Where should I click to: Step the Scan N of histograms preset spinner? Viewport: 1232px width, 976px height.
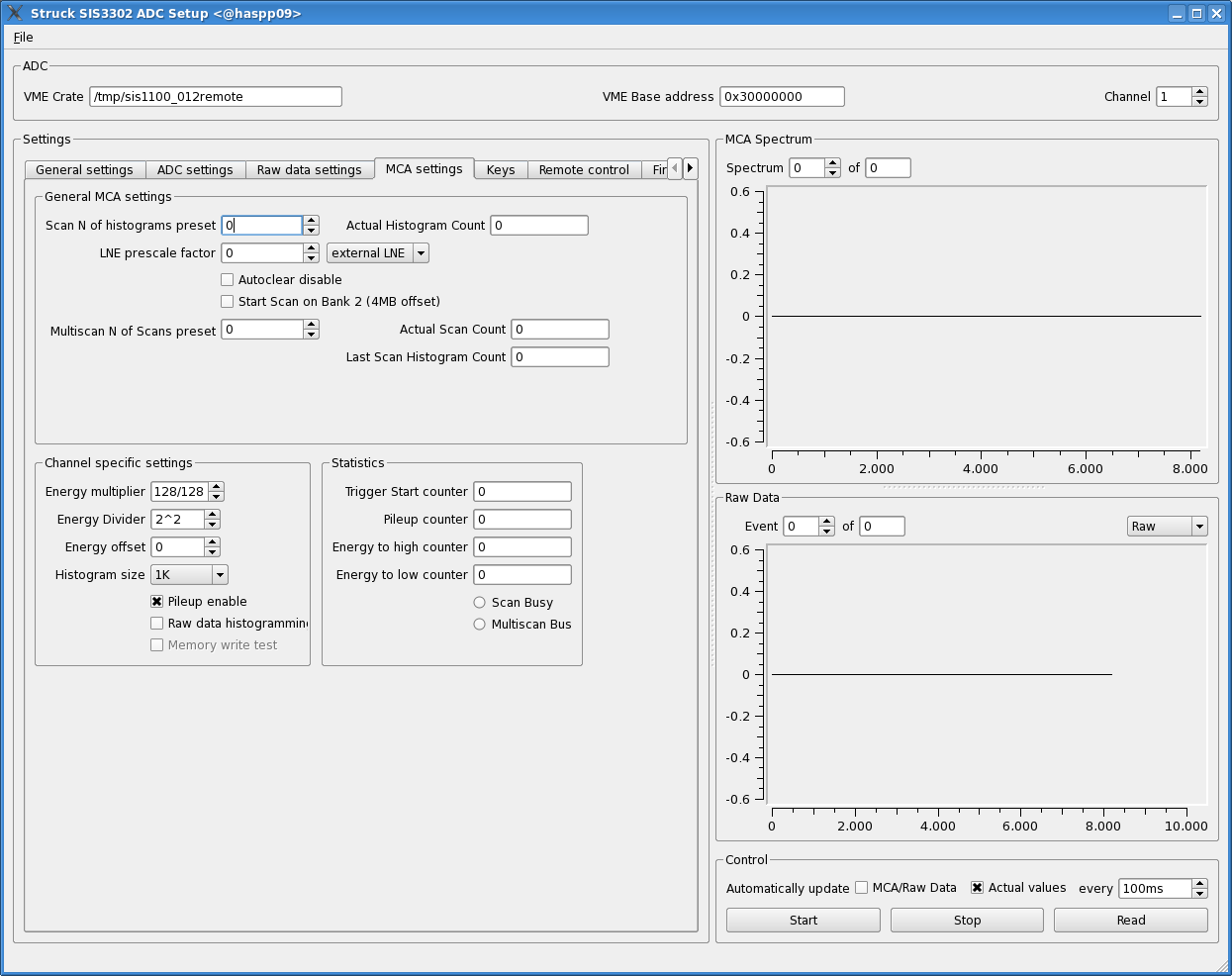311,226
